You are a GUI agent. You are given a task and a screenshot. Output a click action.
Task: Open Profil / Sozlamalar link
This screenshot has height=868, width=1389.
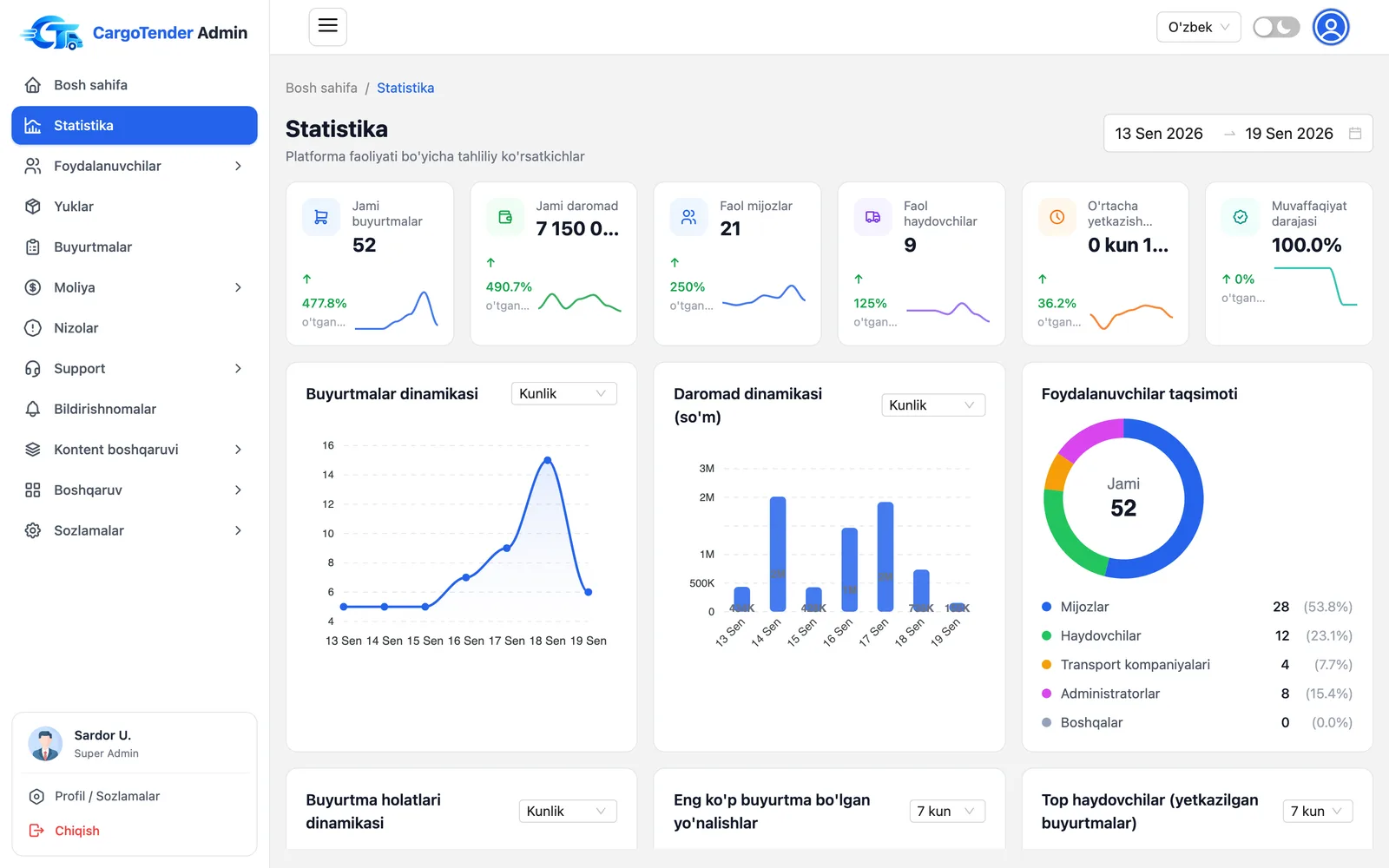coord(107,796)
